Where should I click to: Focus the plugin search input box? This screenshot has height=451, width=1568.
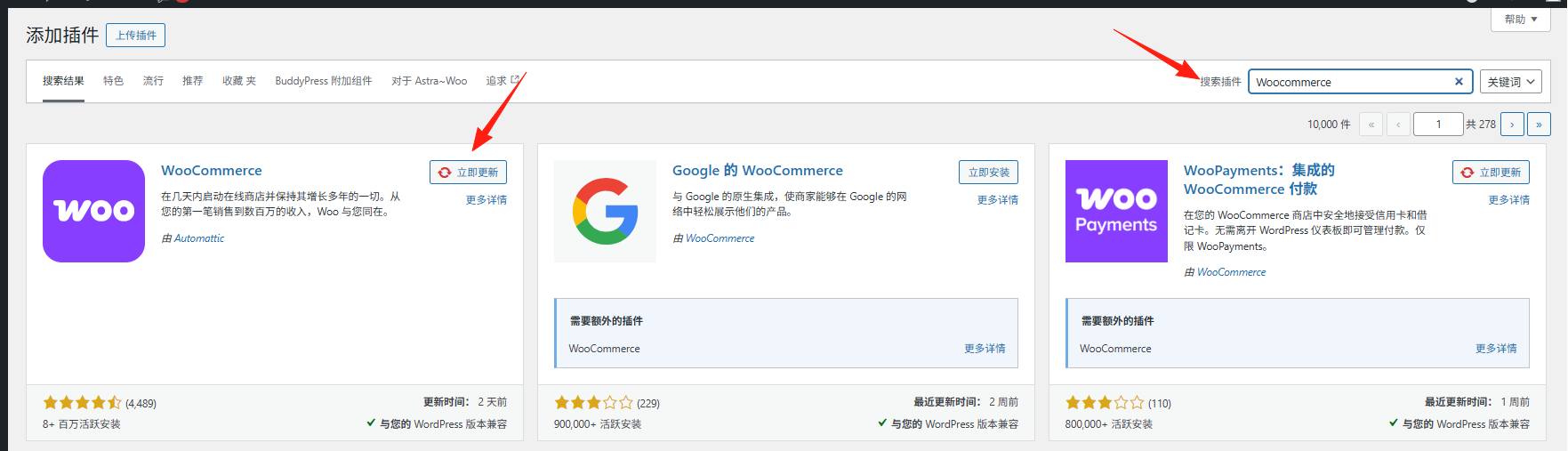pyautogui.click(x=1350, y=82)
